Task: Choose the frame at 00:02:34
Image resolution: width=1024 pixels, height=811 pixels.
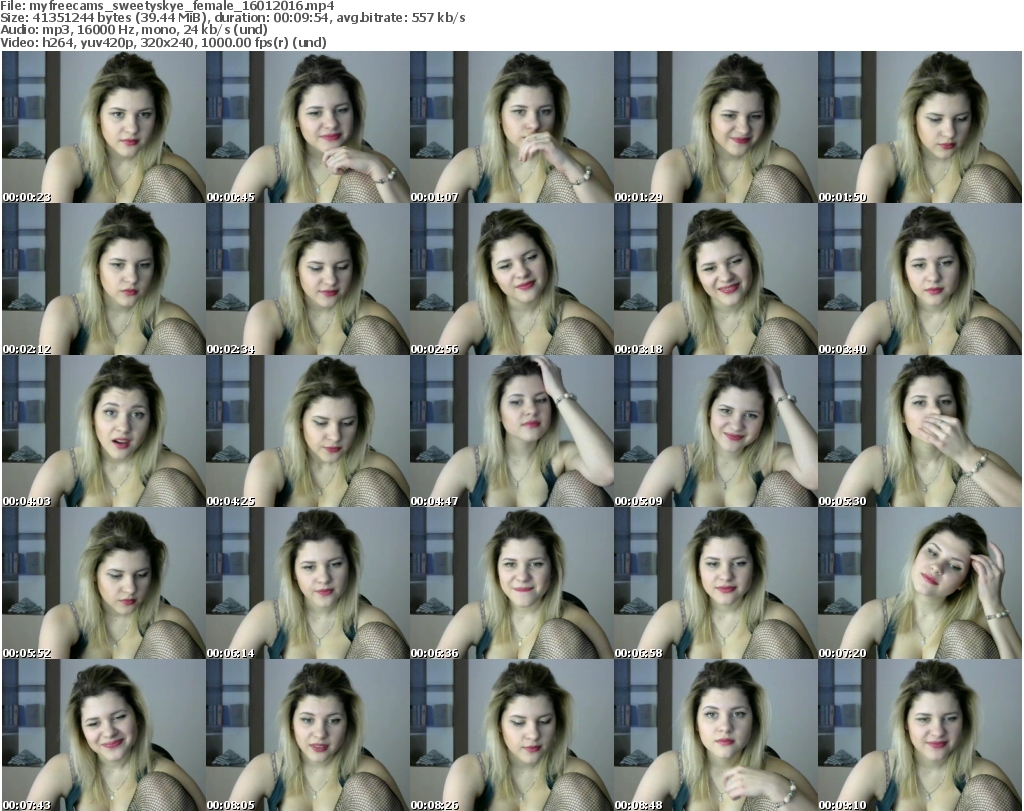Action: coord(308,279)
